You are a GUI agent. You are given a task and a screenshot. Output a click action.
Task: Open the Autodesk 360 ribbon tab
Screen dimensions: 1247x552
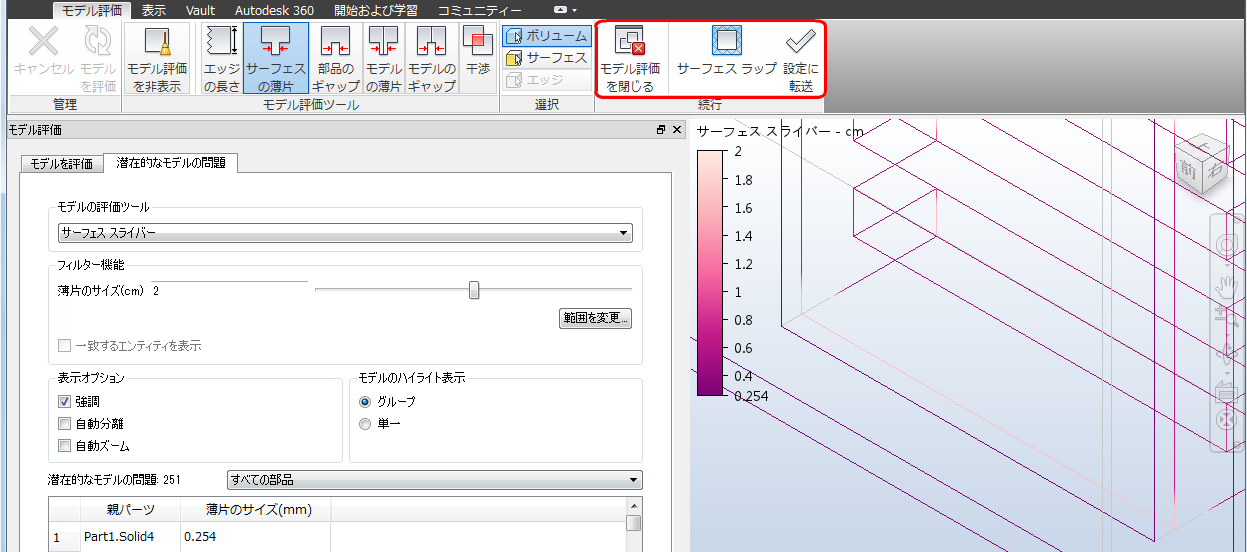tap(274, 10)
